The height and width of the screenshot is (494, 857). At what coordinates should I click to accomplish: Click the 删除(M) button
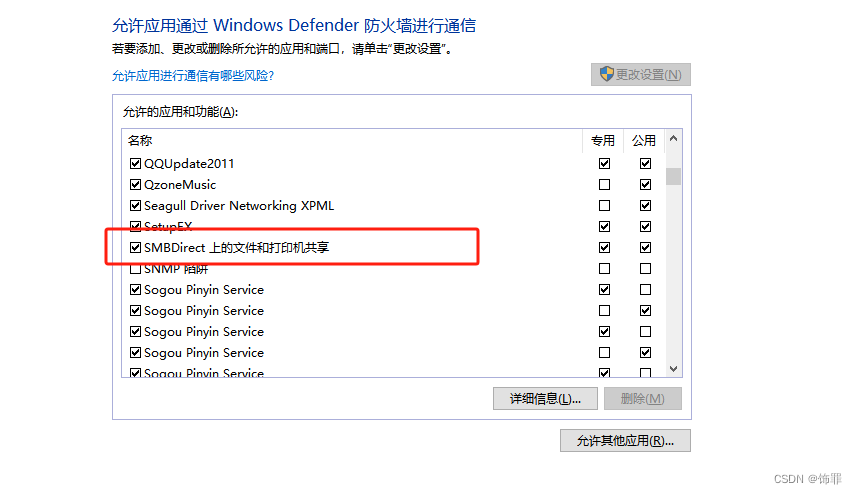(643, 398)
